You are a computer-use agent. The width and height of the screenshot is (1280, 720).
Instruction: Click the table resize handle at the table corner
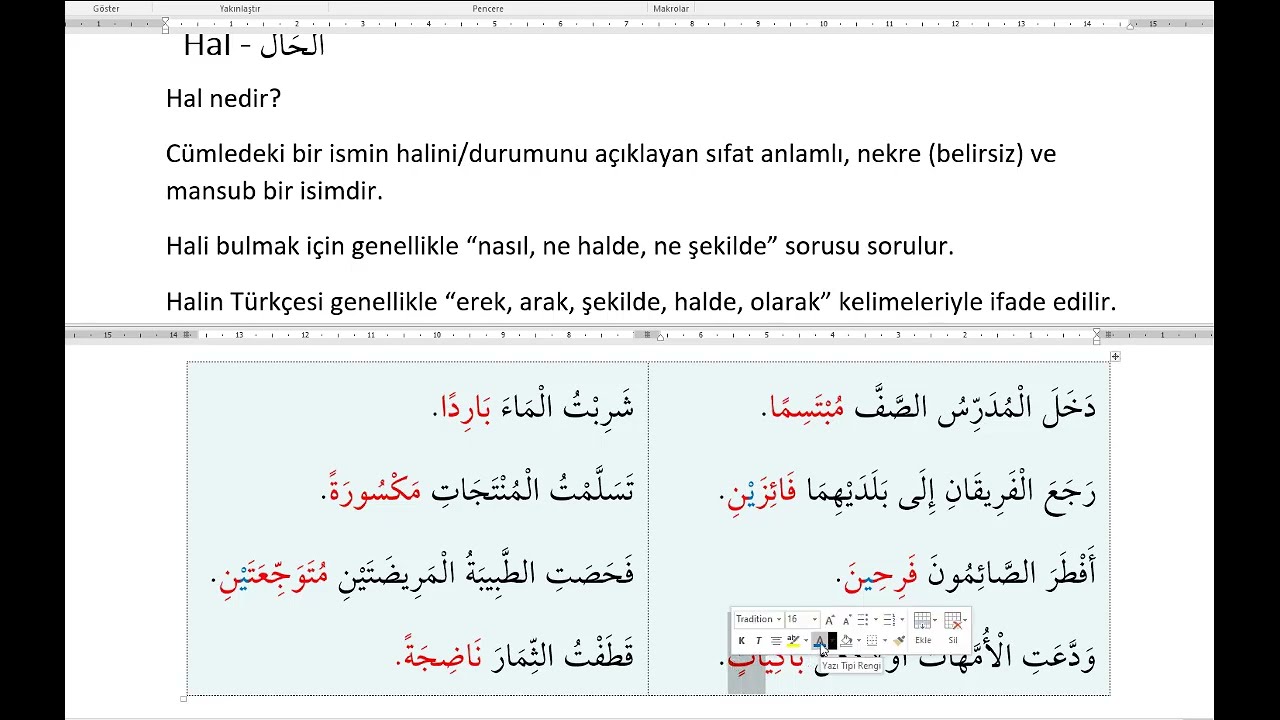coord(183,698)
